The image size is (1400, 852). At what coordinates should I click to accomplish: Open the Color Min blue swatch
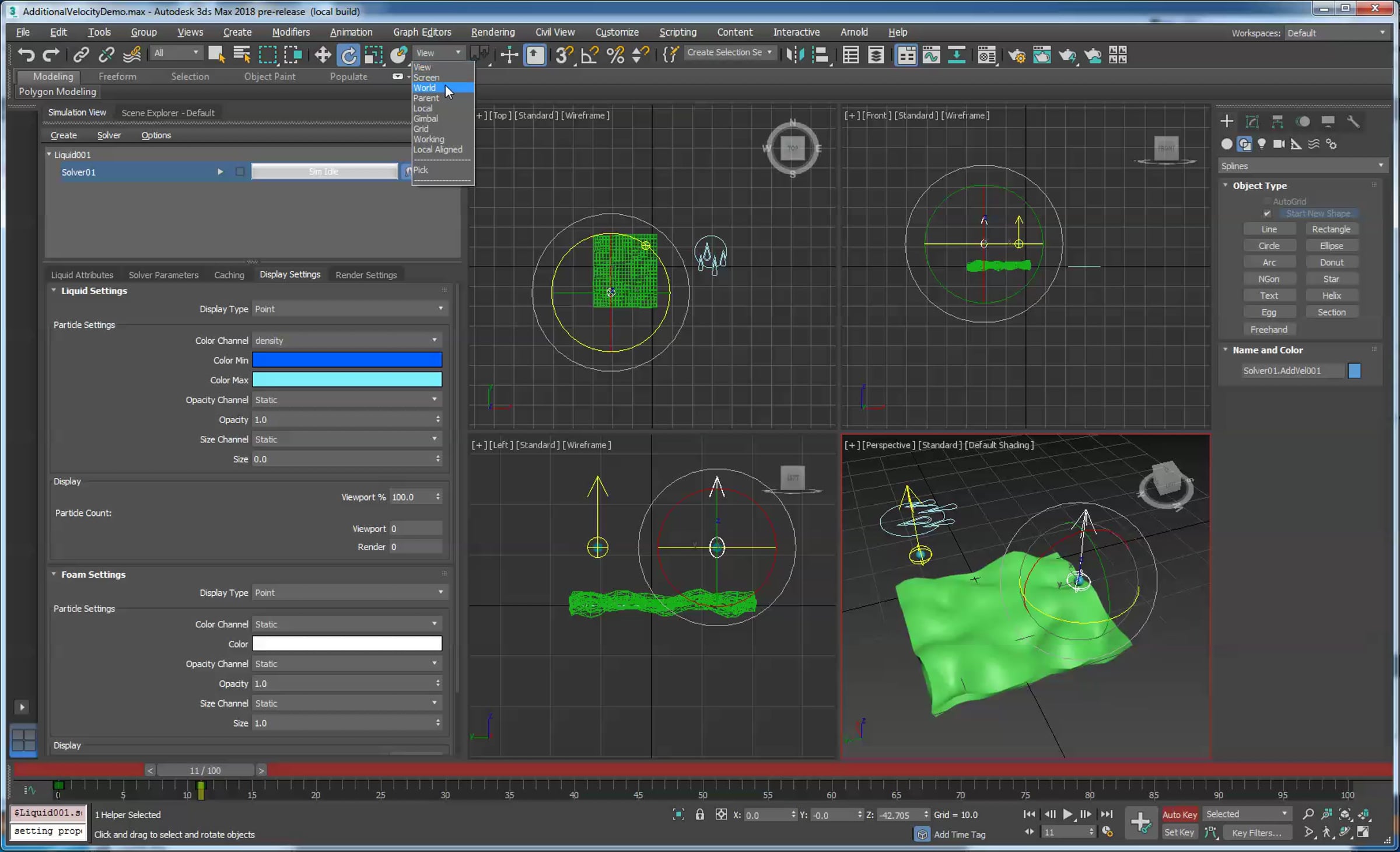(x=346, y=360)
